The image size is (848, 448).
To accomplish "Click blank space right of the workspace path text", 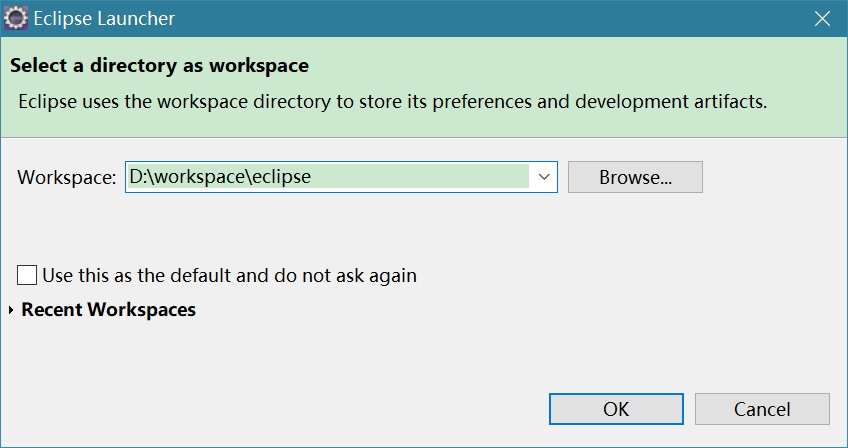I will coord(430,177).
